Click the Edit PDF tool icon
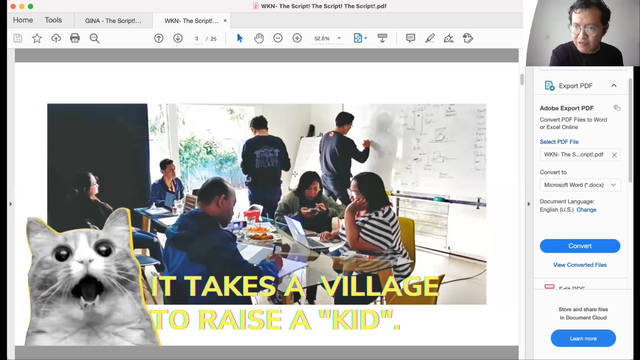The height and width of the screenshot is (360, 640). [549, 287]
